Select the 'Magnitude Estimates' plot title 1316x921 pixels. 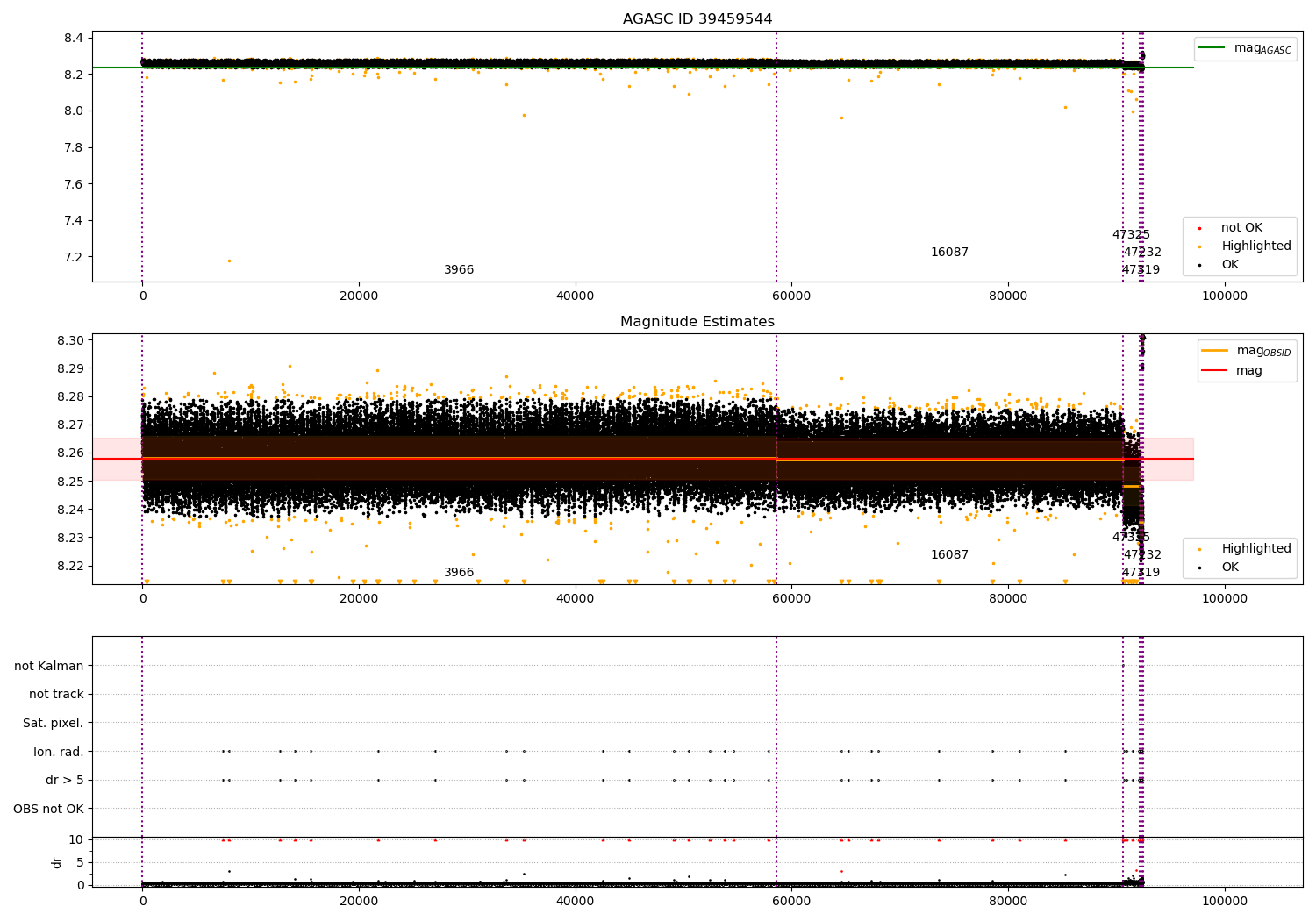(697, 322)
